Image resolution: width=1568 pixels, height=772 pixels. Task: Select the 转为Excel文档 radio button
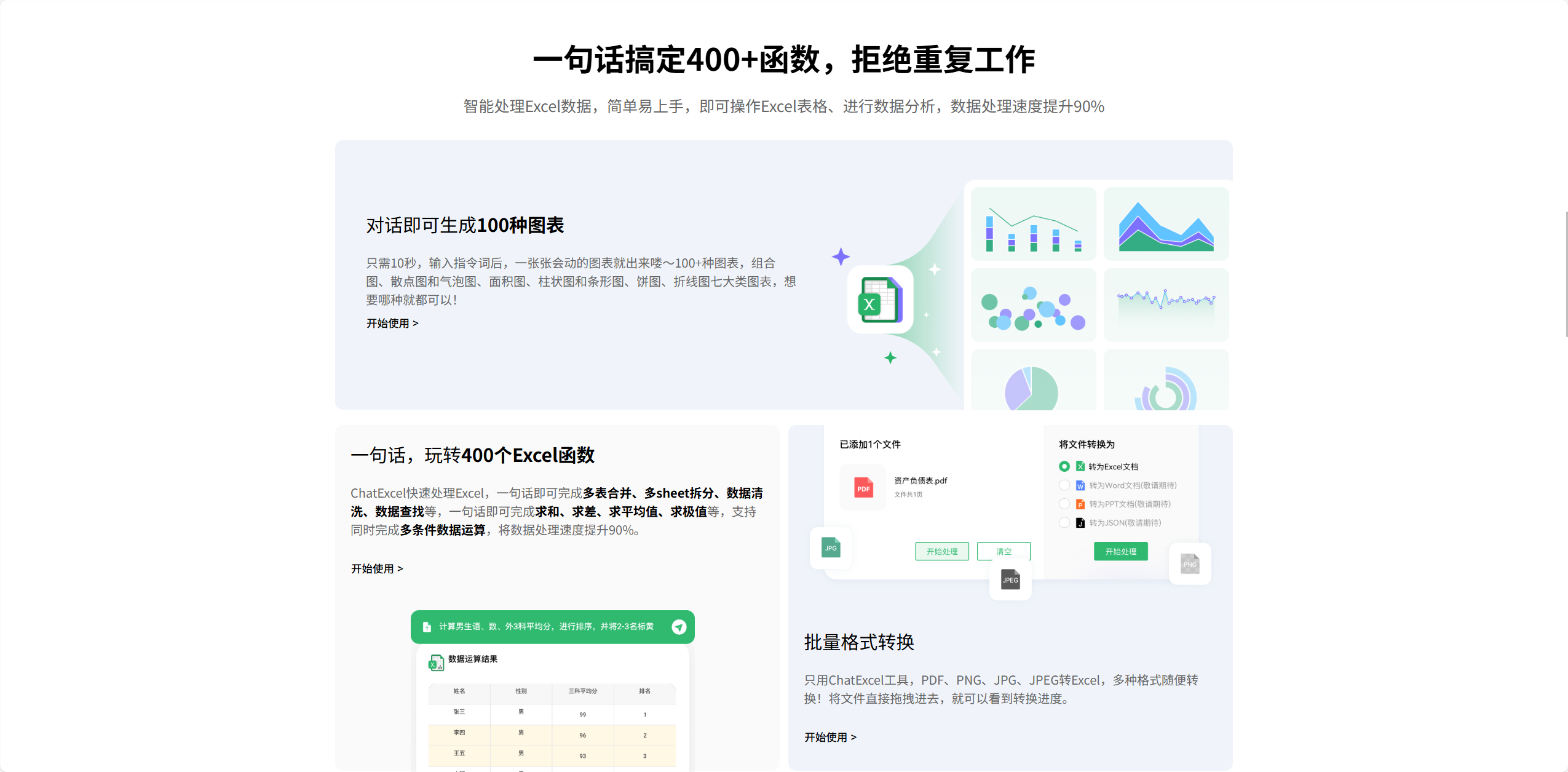[x=1064, y=466]
